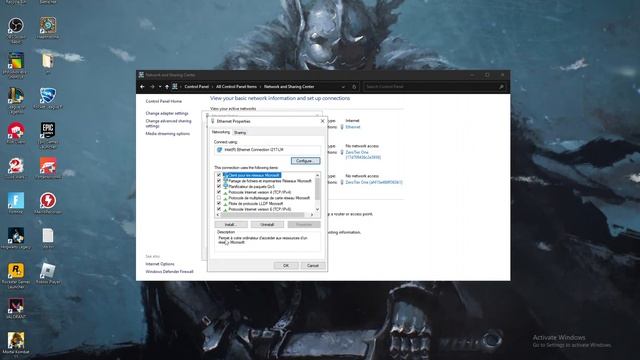Image resolution: width=640 pixels, height=360 pixels.
Task: Open recent locations dropdown beside forward arrow
Action: tap(160, 87)
